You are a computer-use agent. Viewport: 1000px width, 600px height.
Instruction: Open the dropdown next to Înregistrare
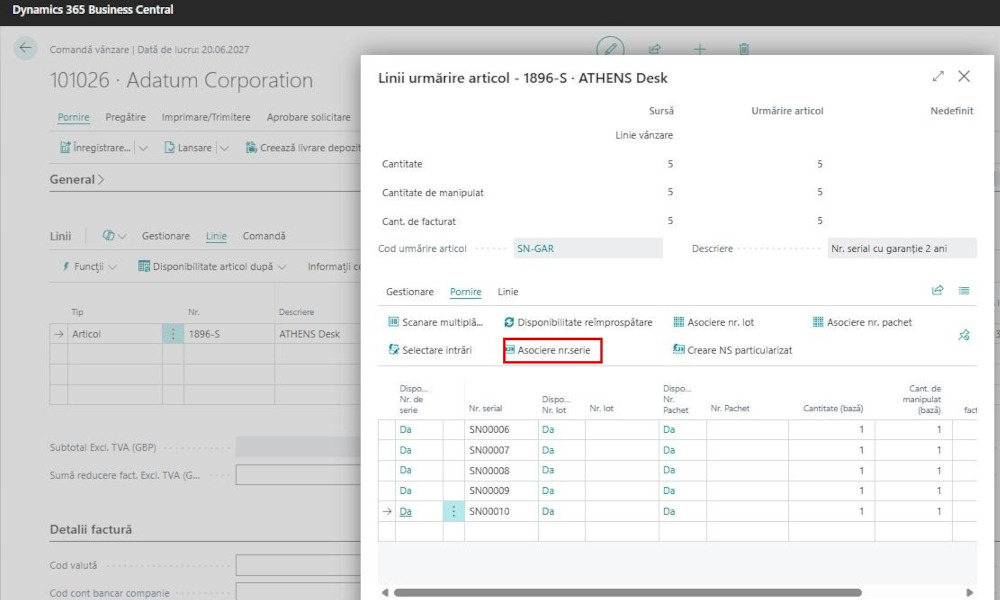(143, 148)
